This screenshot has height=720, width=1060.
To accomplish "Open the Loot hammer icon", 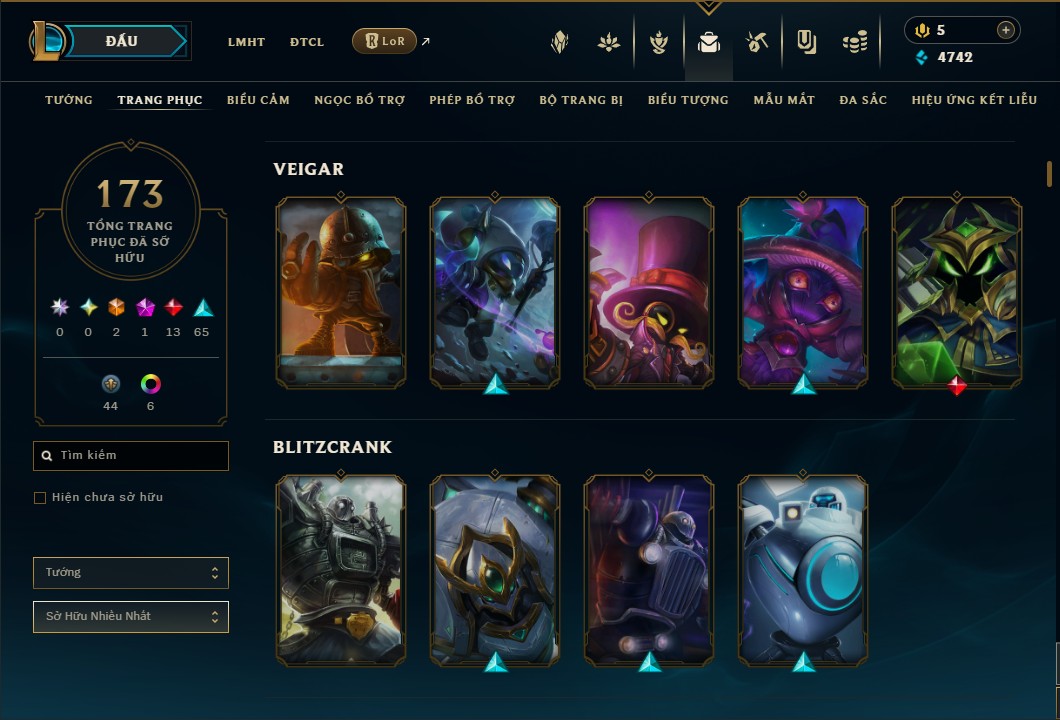I will click(x=757, y=43).
